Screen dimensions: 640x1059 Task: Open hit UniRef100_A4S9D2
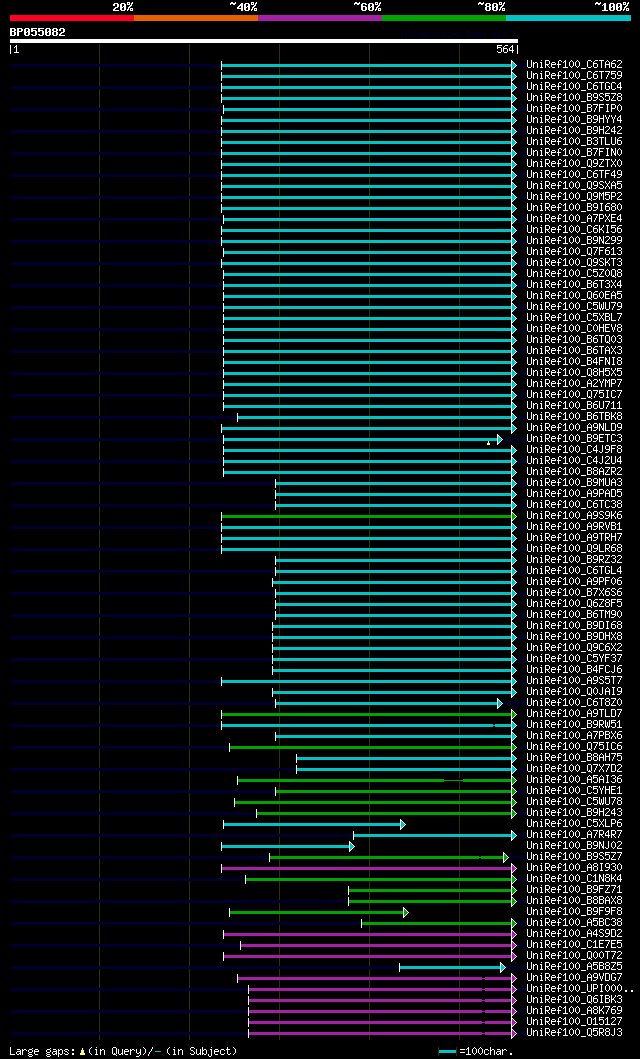click(575, 934)
